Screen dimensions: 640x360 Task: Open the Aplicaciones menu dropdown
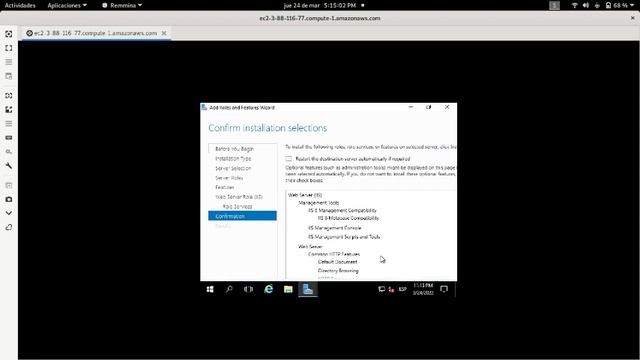point(67,5)
